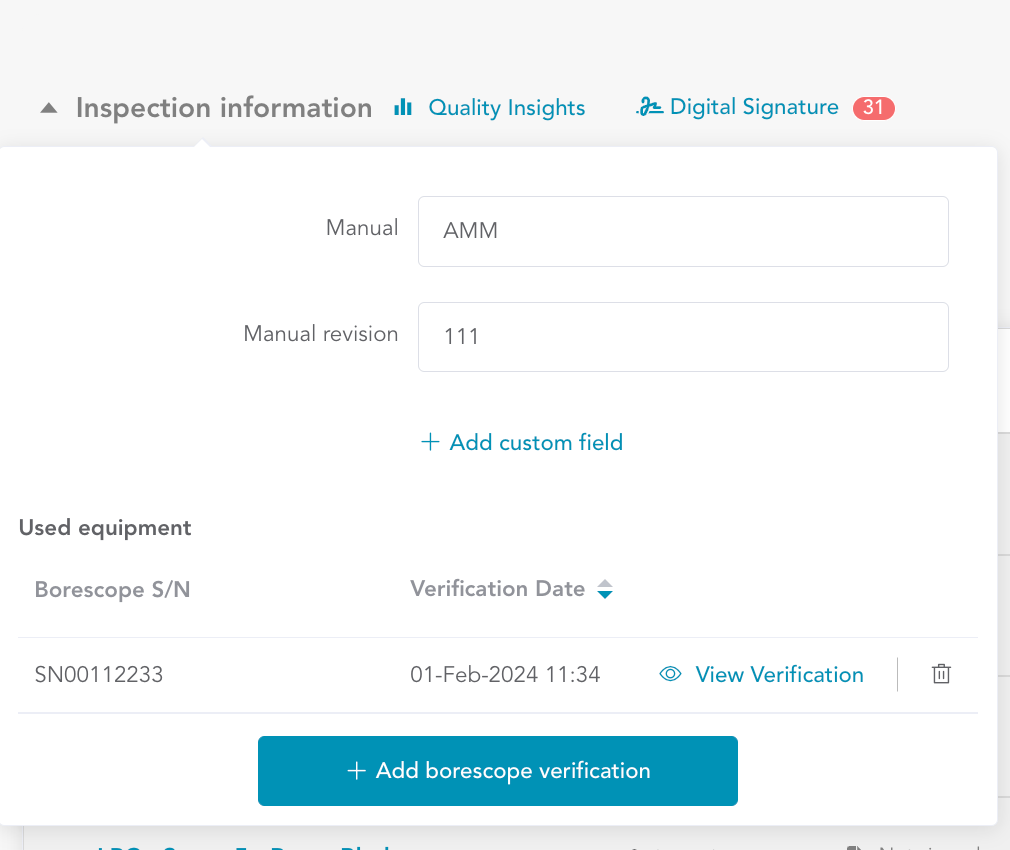The image size is (1010, 850).
Task: Click the Manual revision field showing 111
Action: pyautogui.click(x=682, y=337)
